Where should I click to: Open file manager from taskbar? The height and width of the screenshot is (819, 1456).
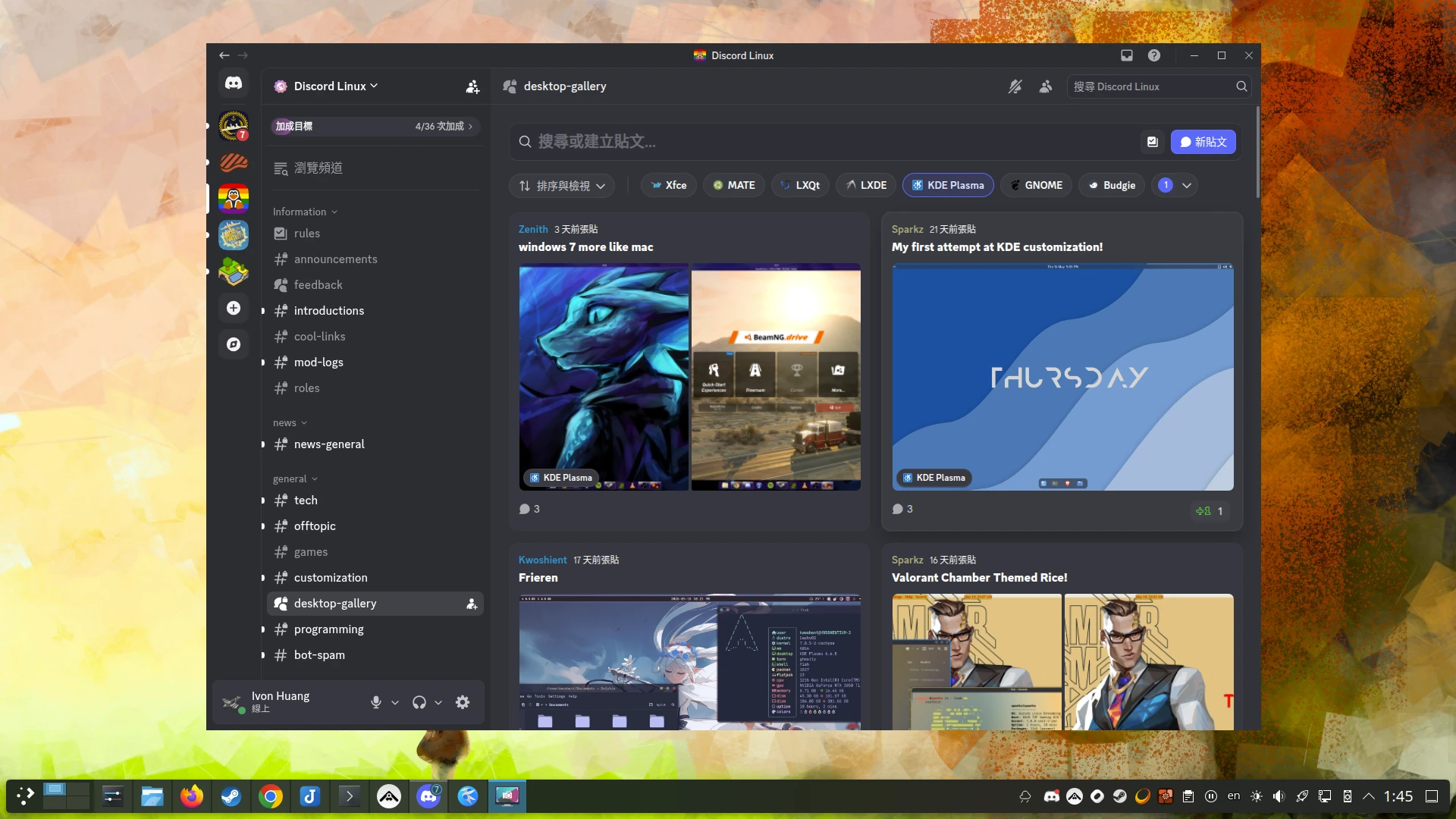pos(152,796)
